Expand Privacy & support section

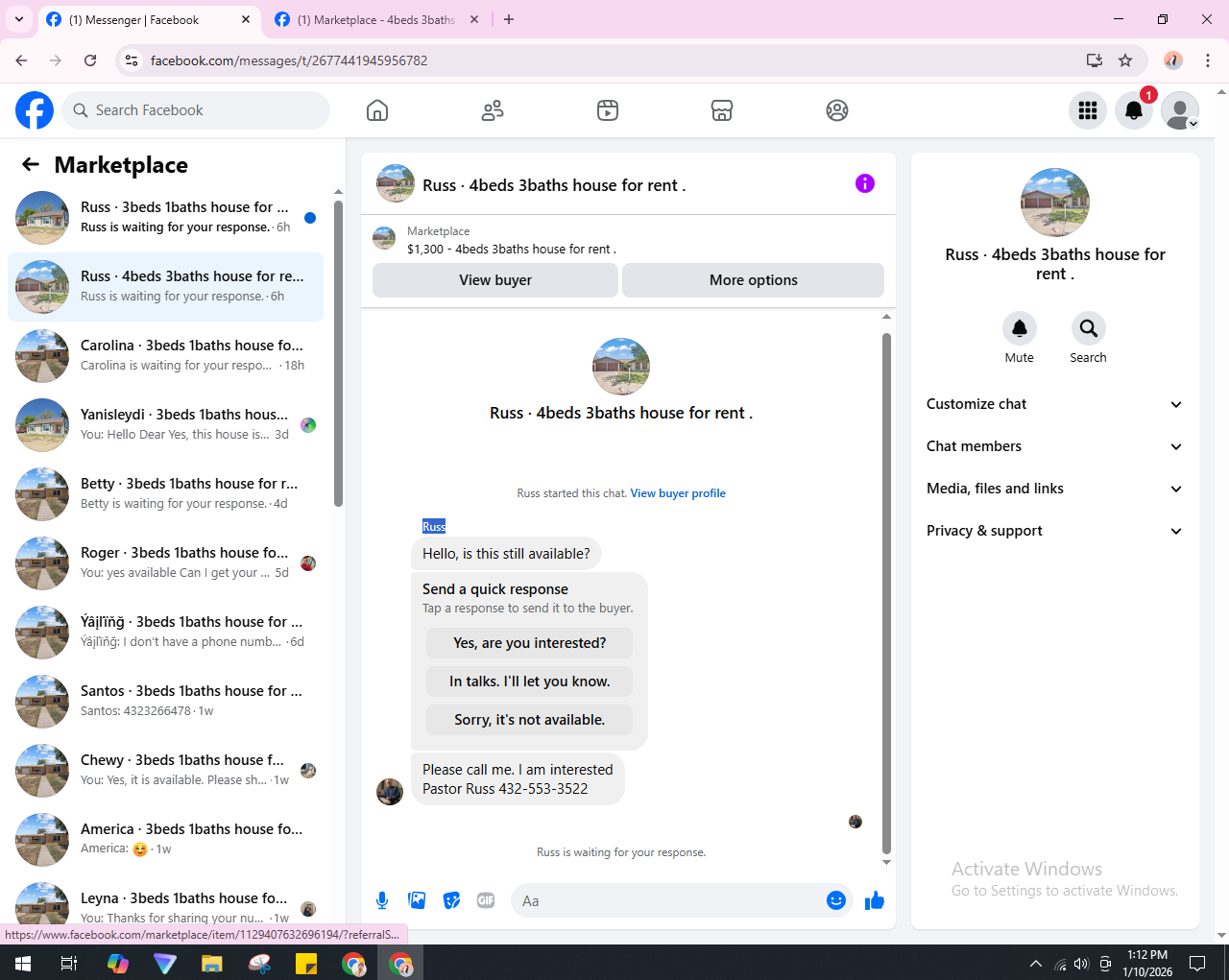tap(1054, 531)
